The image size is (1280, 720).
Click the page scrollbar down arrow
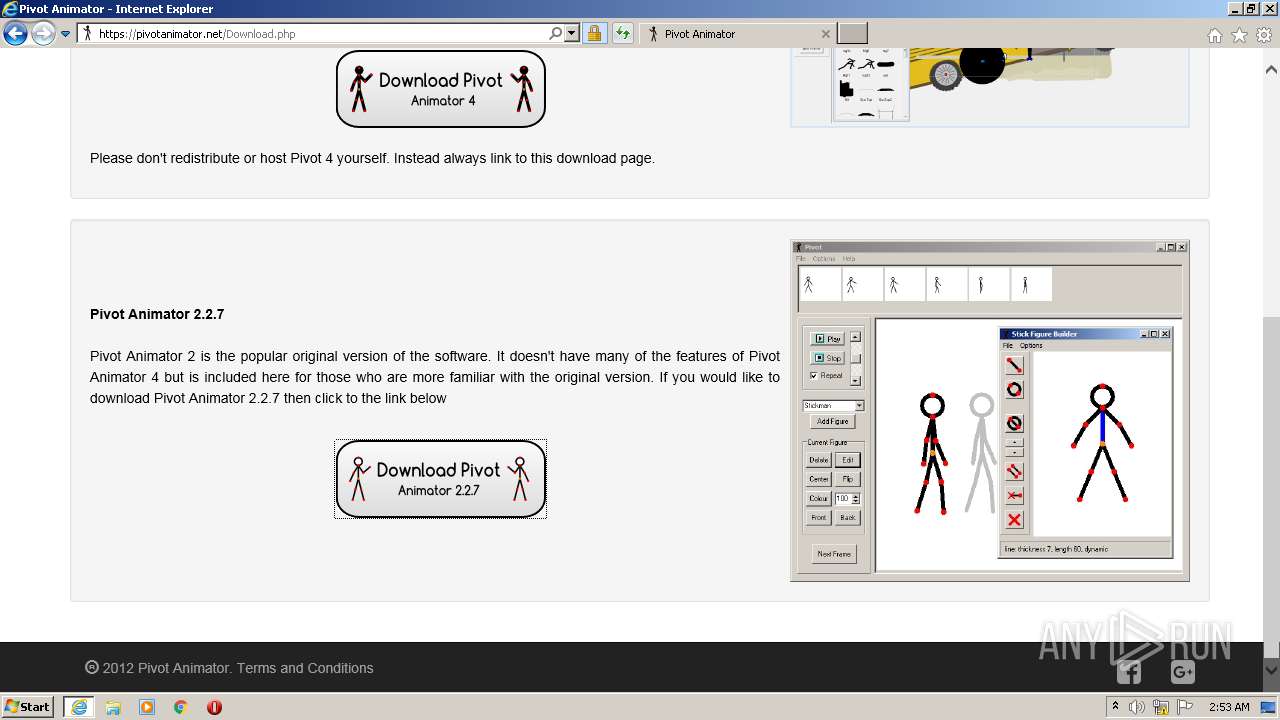click(x=1271, y=670)
